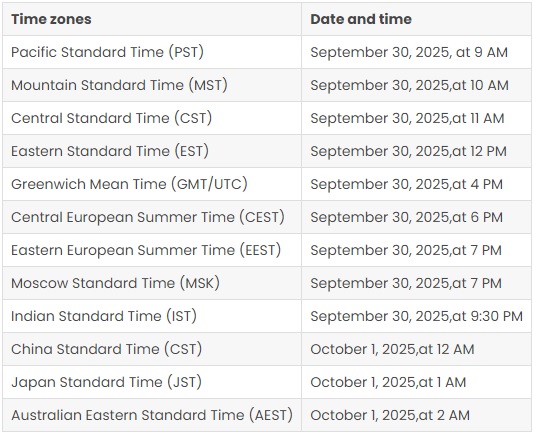Select the Pacific Standard Time (PST) cell

click(152, 52)
